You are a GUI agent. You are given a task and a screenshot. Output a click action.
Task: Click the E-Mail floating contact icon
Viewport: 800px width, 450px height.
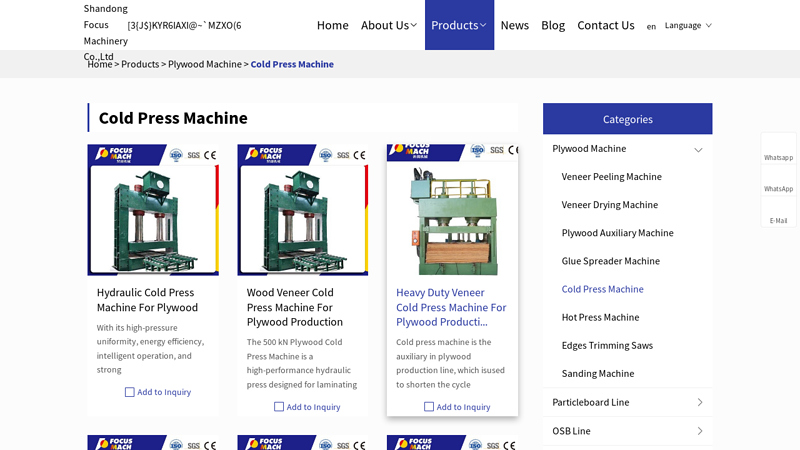click(x=778, y=212)
